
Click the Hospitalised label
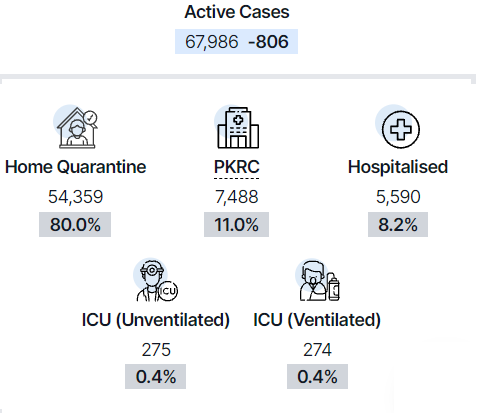point(398,167)
